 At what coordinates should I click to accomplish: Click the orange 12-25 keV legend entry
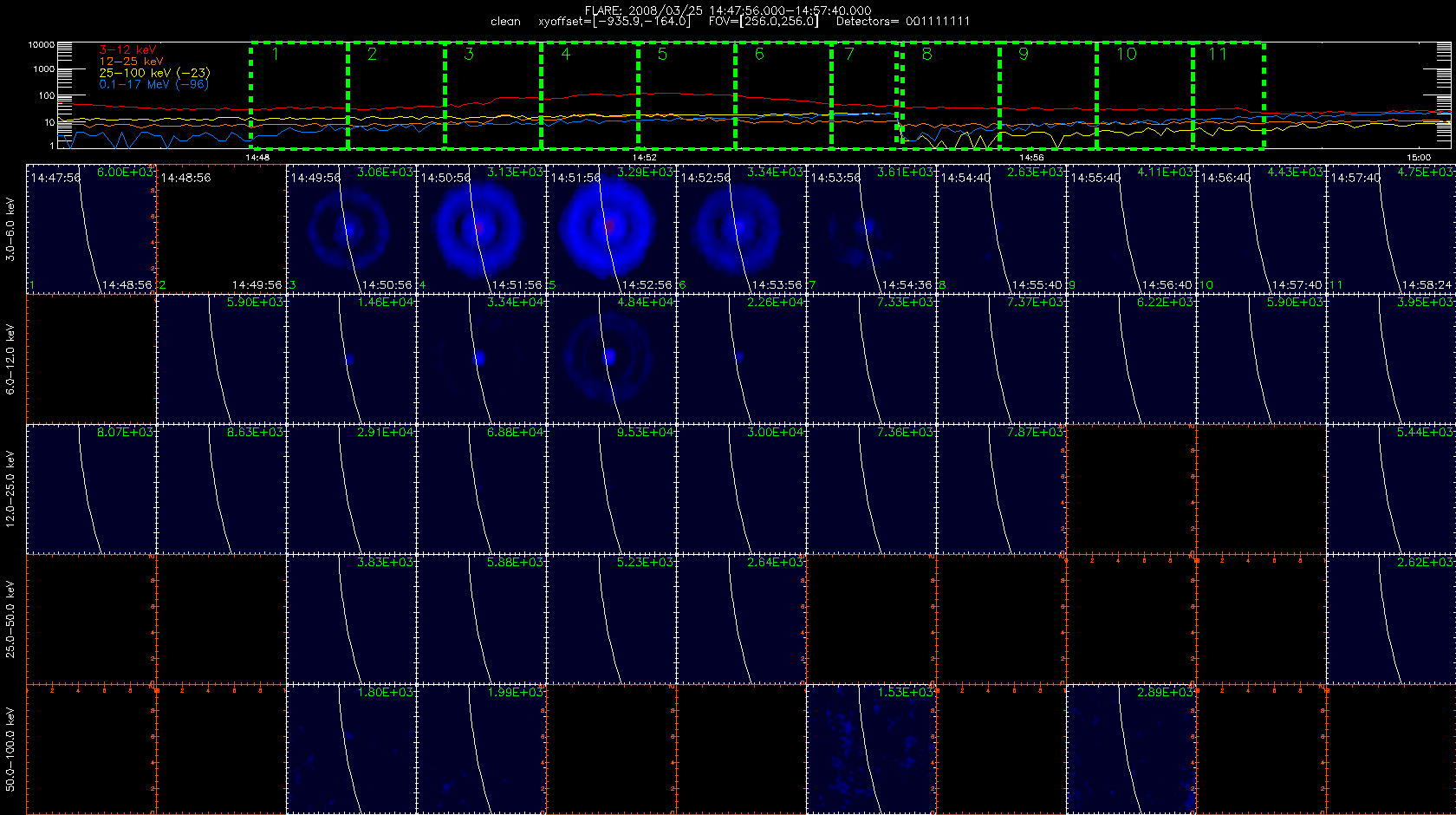(x=131, y=62)
